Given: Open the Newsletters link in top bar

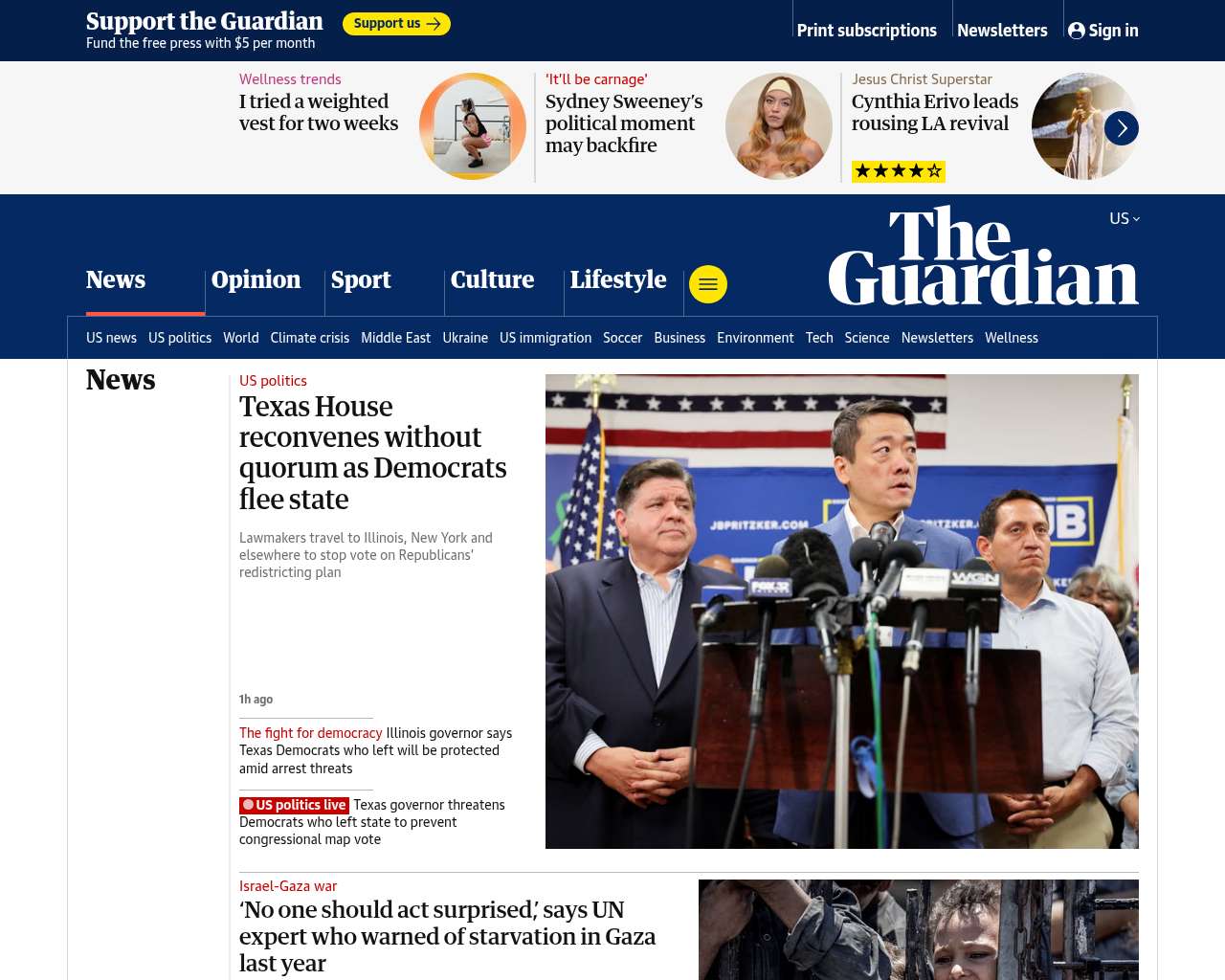Looking at the screenshot, I should [1002, 31].
